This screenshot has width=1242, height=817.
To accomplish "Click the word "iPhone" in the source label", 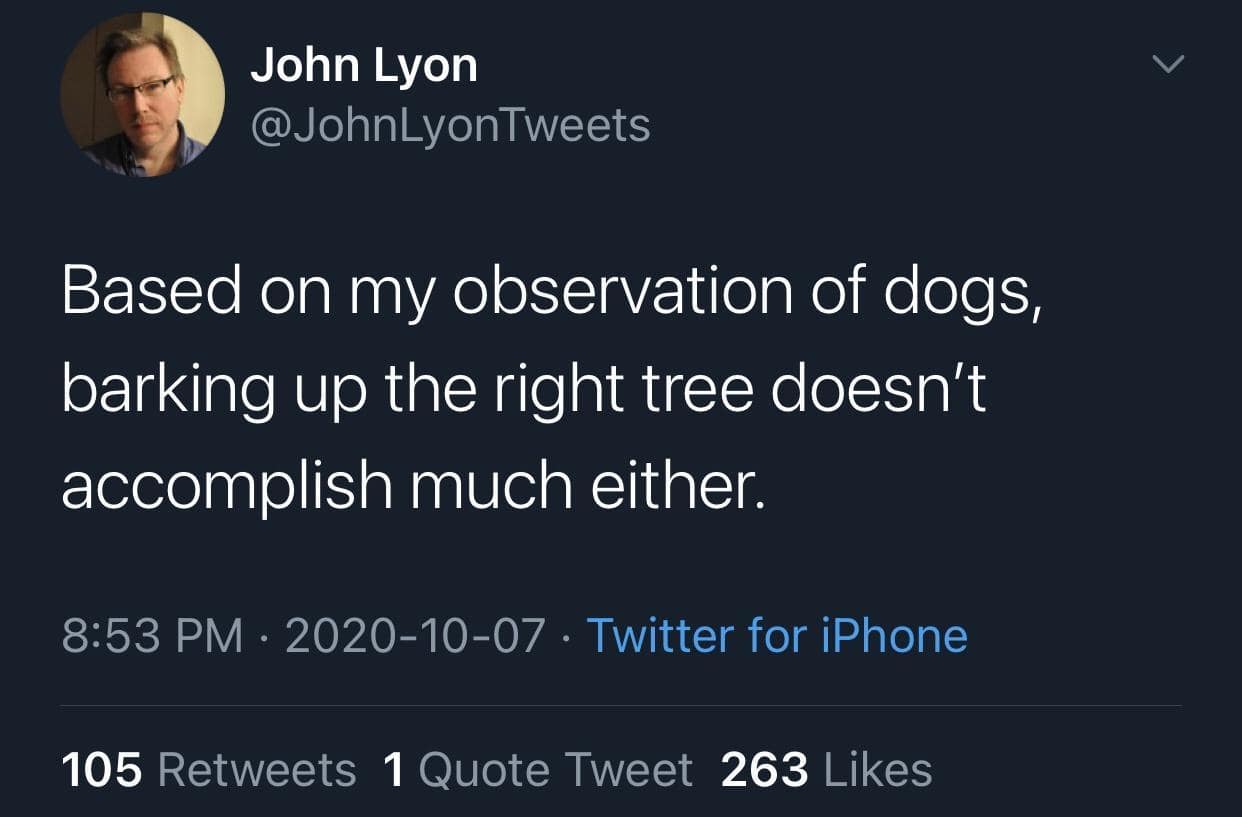I will tap(894, 636).
